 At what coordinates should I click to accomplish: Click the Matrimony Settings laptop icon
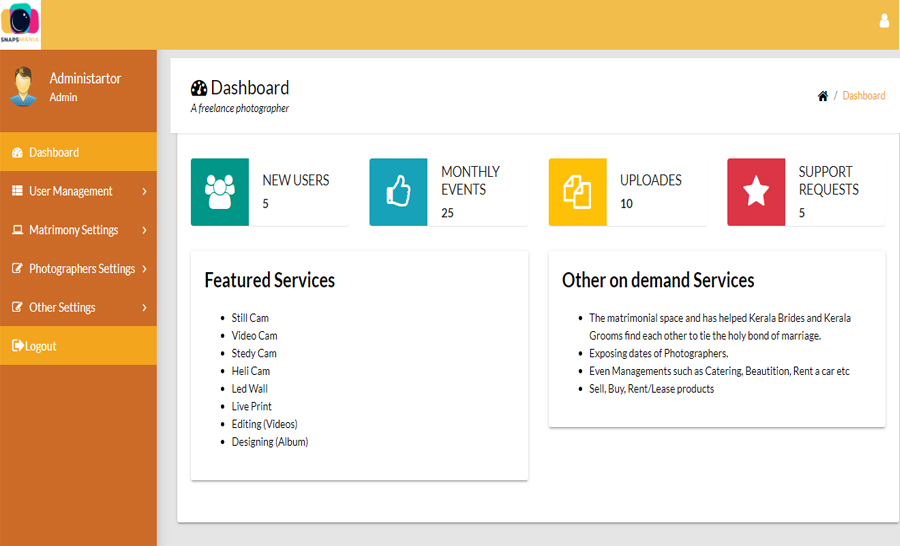coord(17,230)
